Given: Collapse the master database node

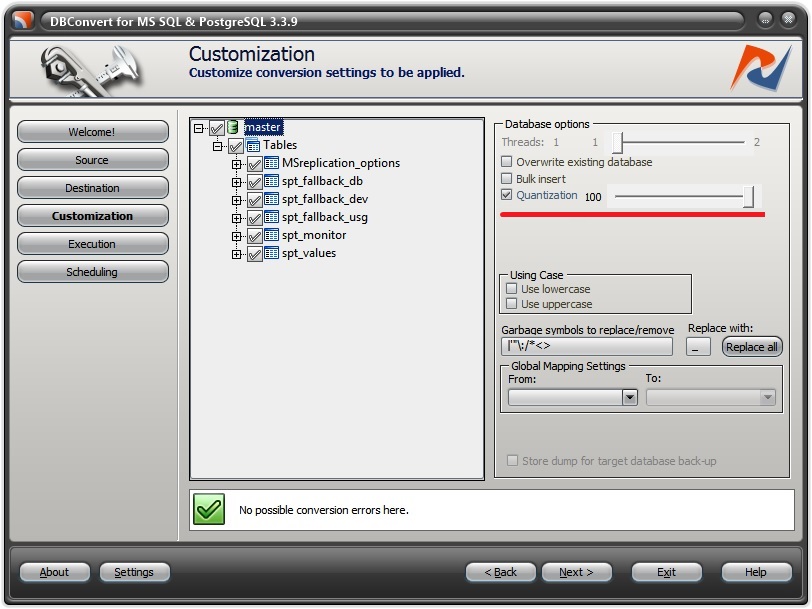Looking at the screenshot, I should pyautogui.click(x=198, y=128).
